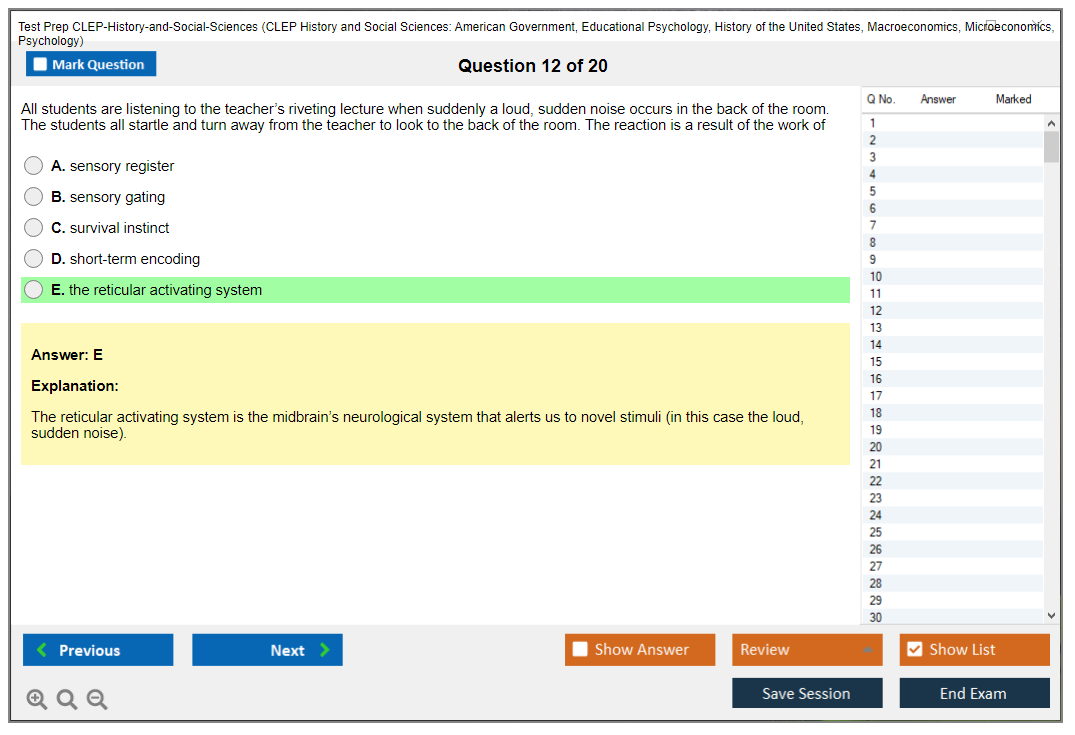Select answer A sensory register
The width and height of the screenshot is (1075, 735).
pyautogui.click(x=34, y=166)
